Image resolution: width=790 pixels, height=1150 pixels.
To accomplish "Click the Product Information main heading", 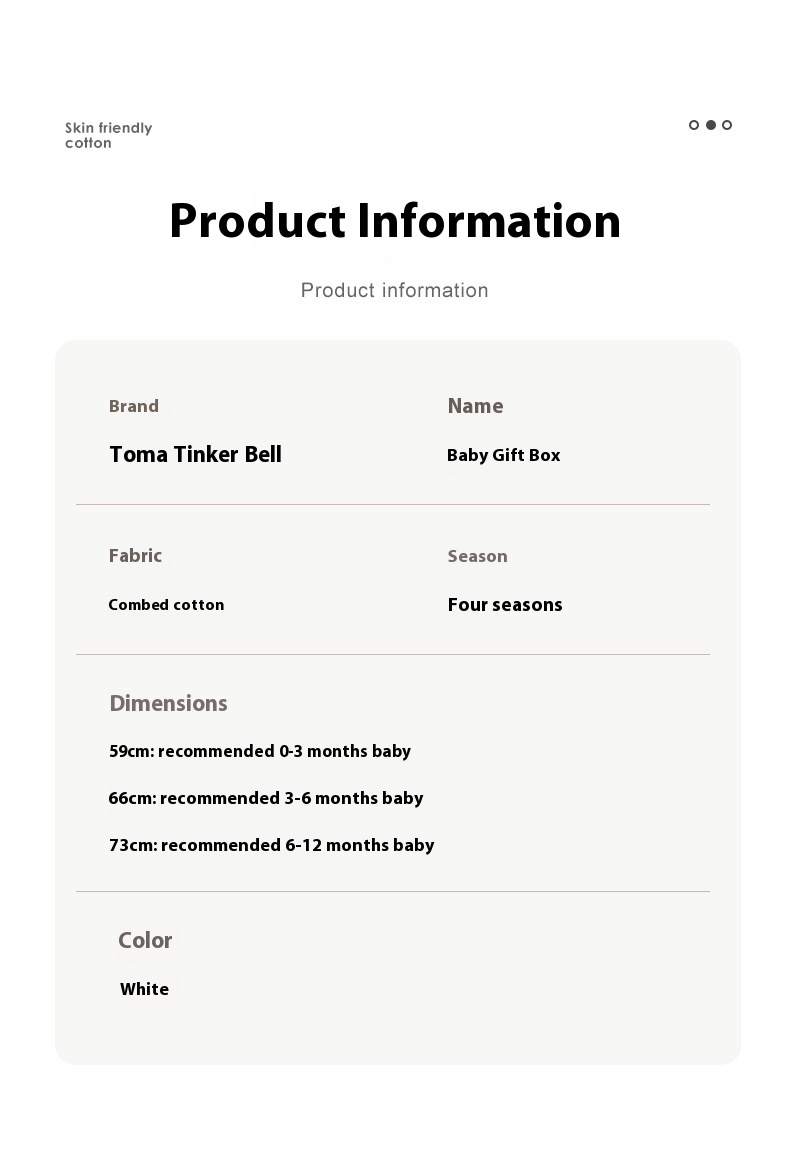I will (395, 221).
